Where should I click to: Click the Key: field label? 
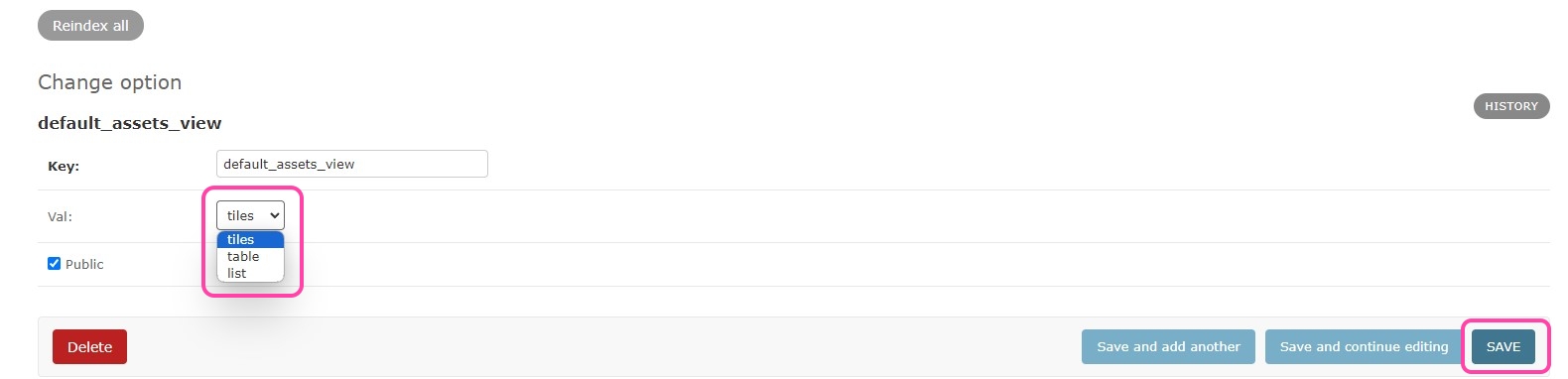(64, 166)
